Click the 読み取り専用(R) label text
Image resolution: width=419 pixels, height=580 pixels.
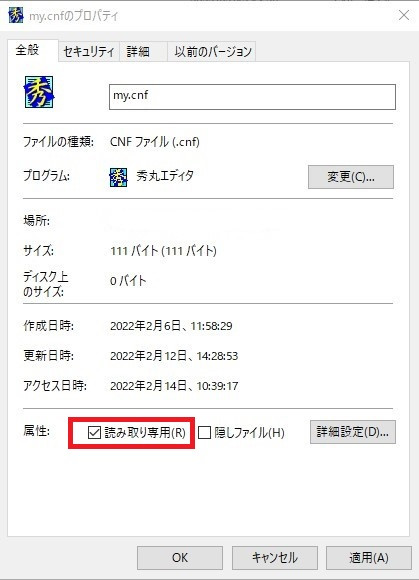tap(145, 432)
